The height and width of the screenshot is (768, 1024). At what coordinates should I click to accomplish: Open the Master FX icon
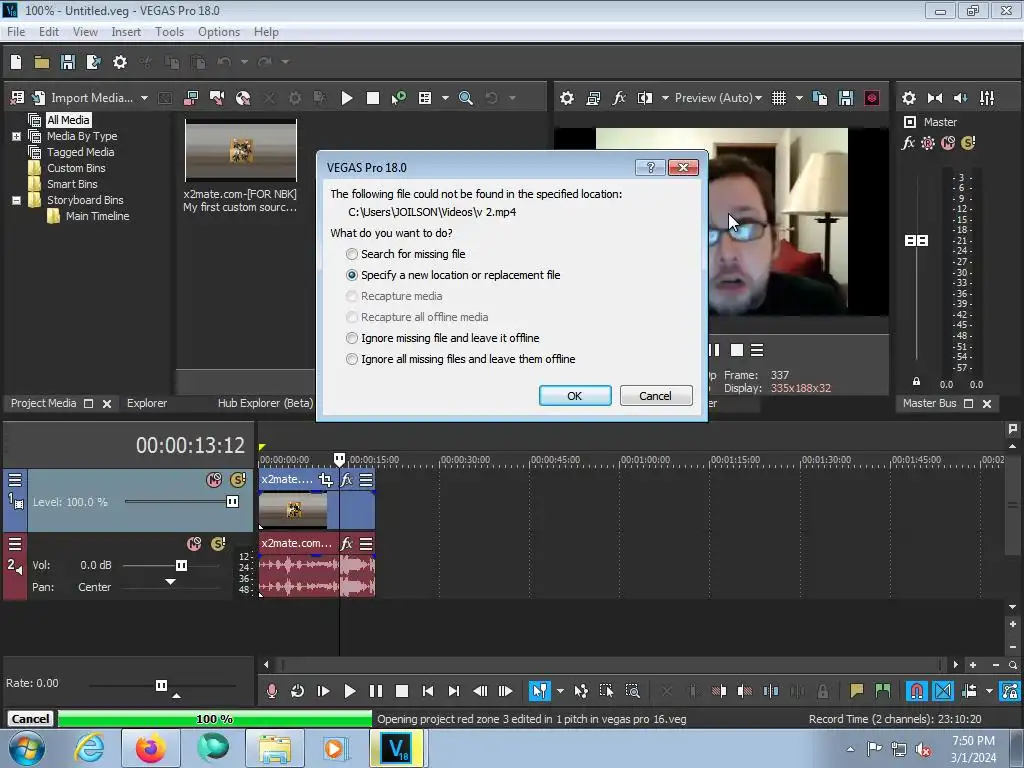pyautogui.click(x=908, y=143)
